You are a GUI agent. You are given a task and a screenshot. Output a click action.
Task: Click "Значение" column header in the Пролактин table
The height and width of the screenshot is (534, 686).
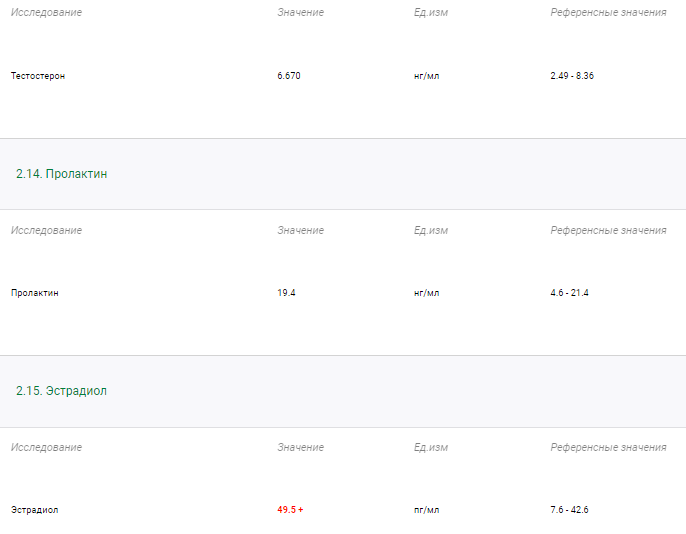coord(300,230)
